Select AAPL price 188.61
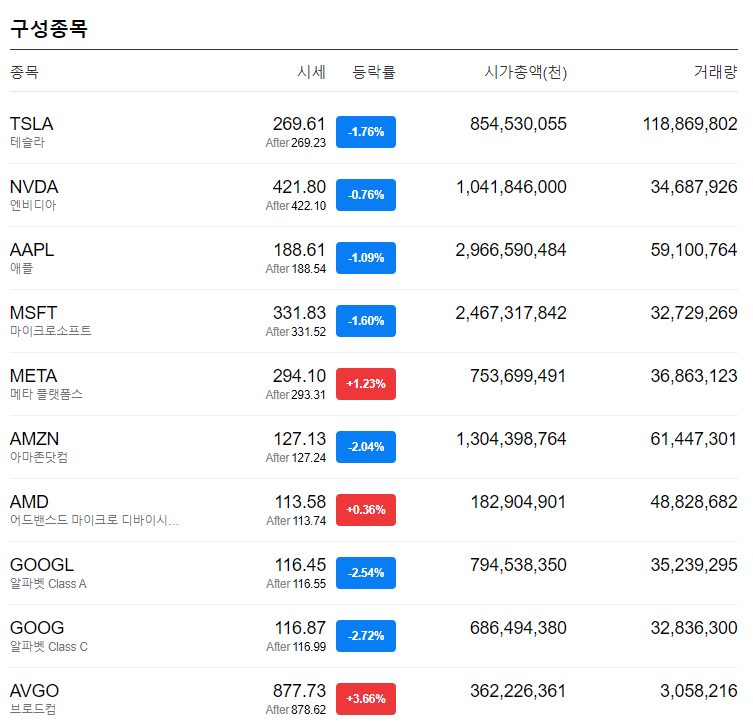The width and height of the screenshot is (753, 726). coord(300,250)
